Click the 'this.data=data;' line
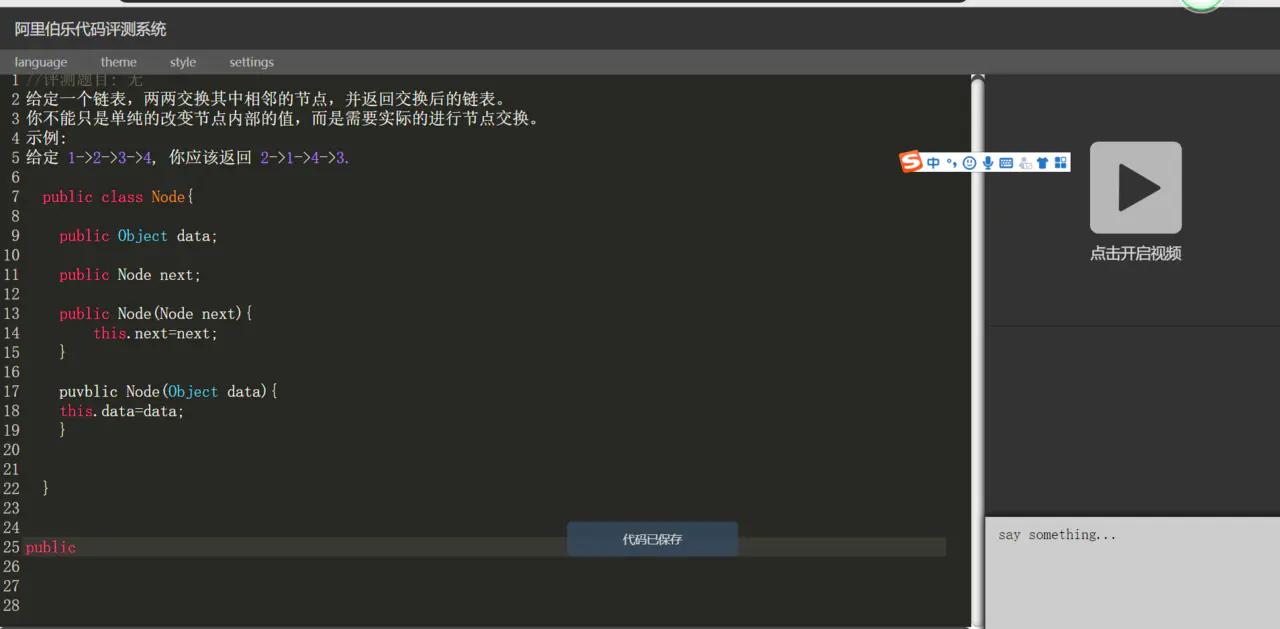Image resolution: width=1280 pixels, height=629 pixels. 122,411
